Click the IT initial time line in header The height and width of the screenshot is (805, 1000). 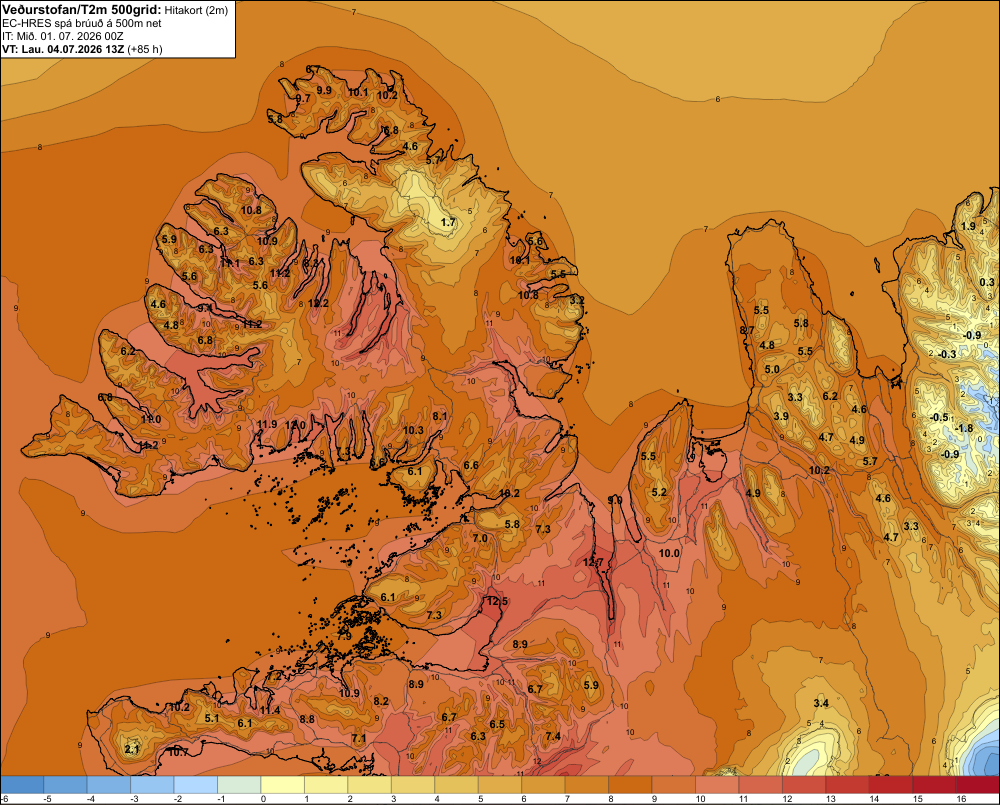[62, 36]
